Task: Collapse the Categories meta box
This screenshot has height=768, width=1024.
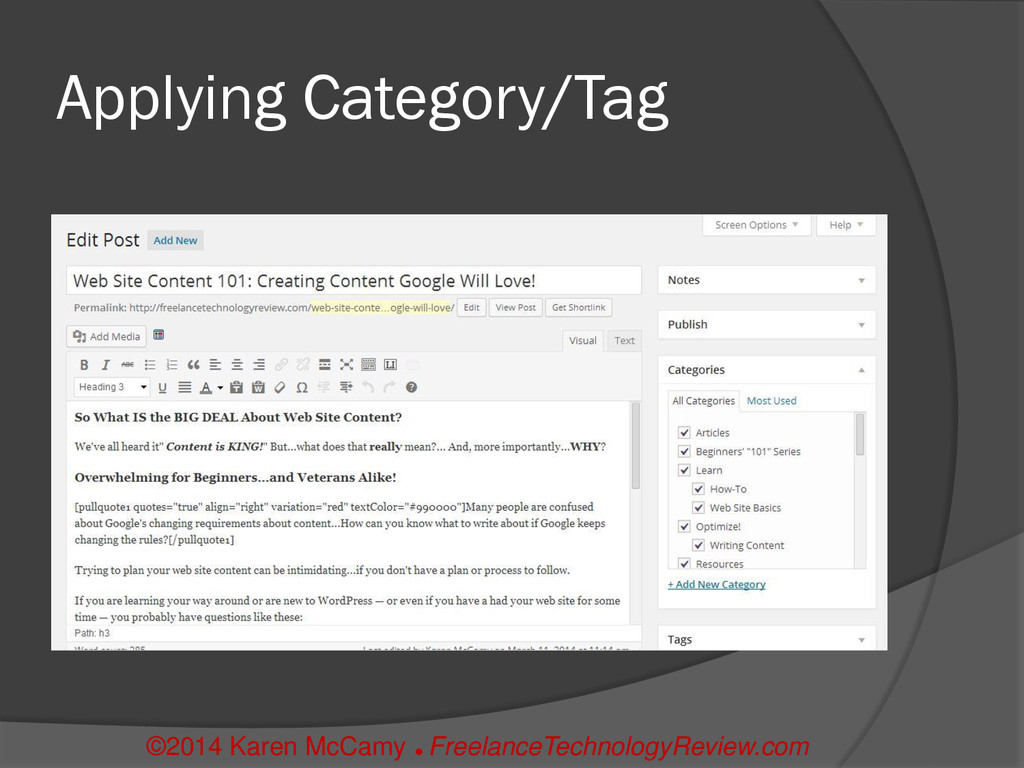Action: tap(861, 370)
